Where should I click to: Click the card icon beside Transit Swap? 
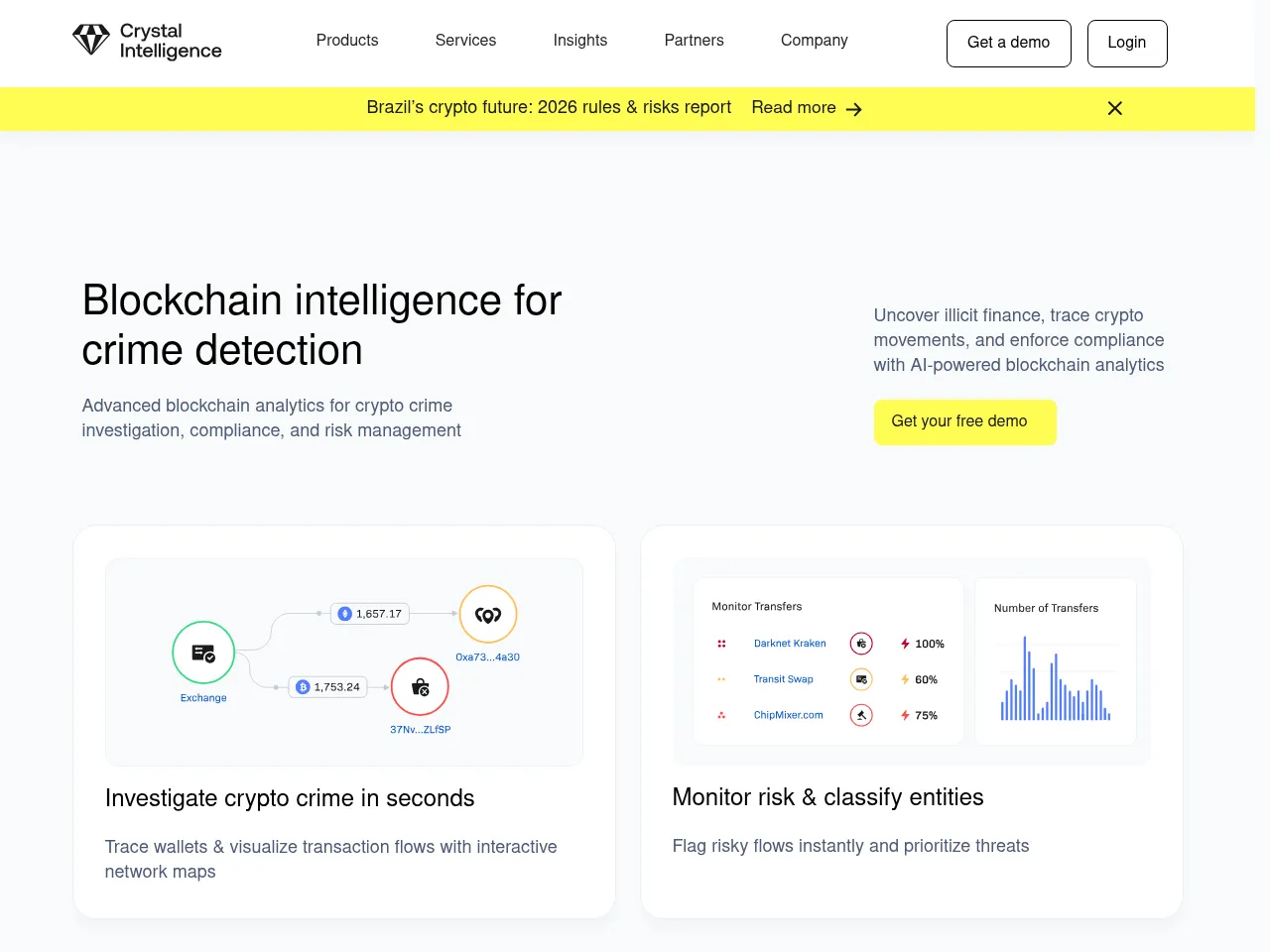[x=861, y=679]
